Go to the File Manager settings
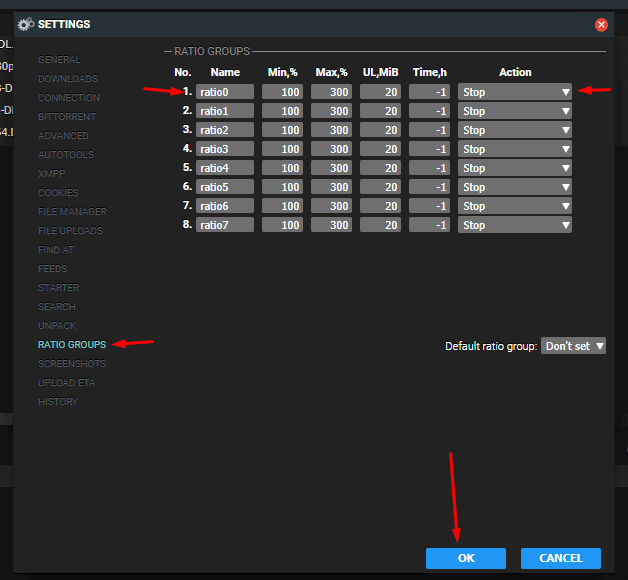The image size is (628, 580). [x=72, y=212]
